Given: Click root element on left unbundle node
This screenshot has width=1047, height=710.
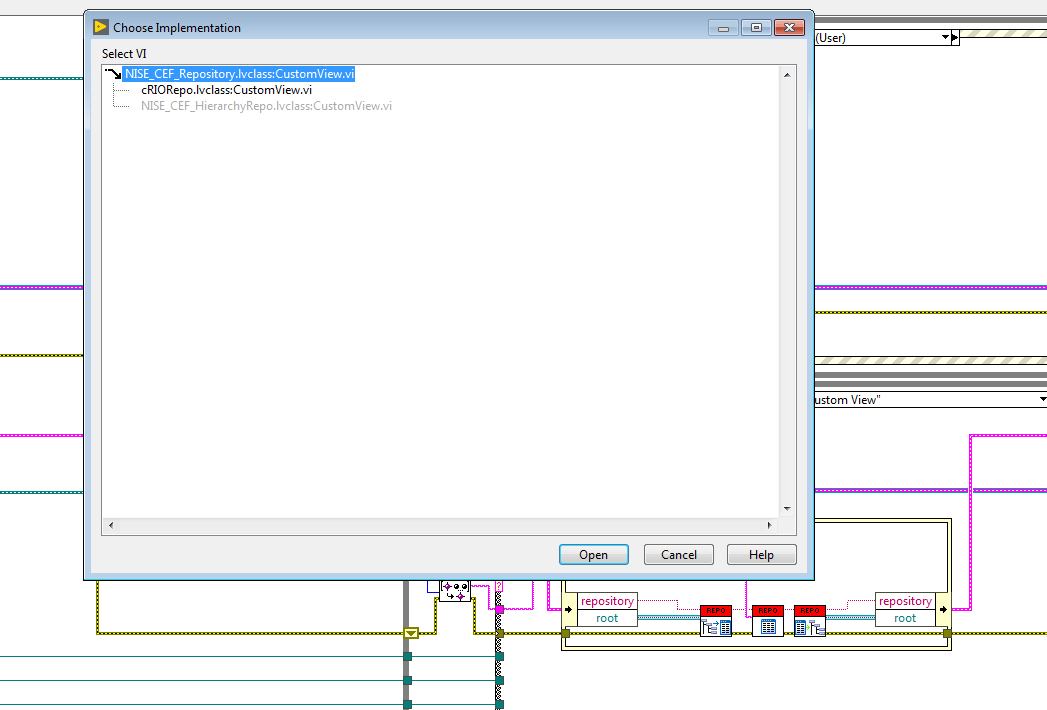Looking at the screenshot, I should pyautogui.click(x=607, y=618).
